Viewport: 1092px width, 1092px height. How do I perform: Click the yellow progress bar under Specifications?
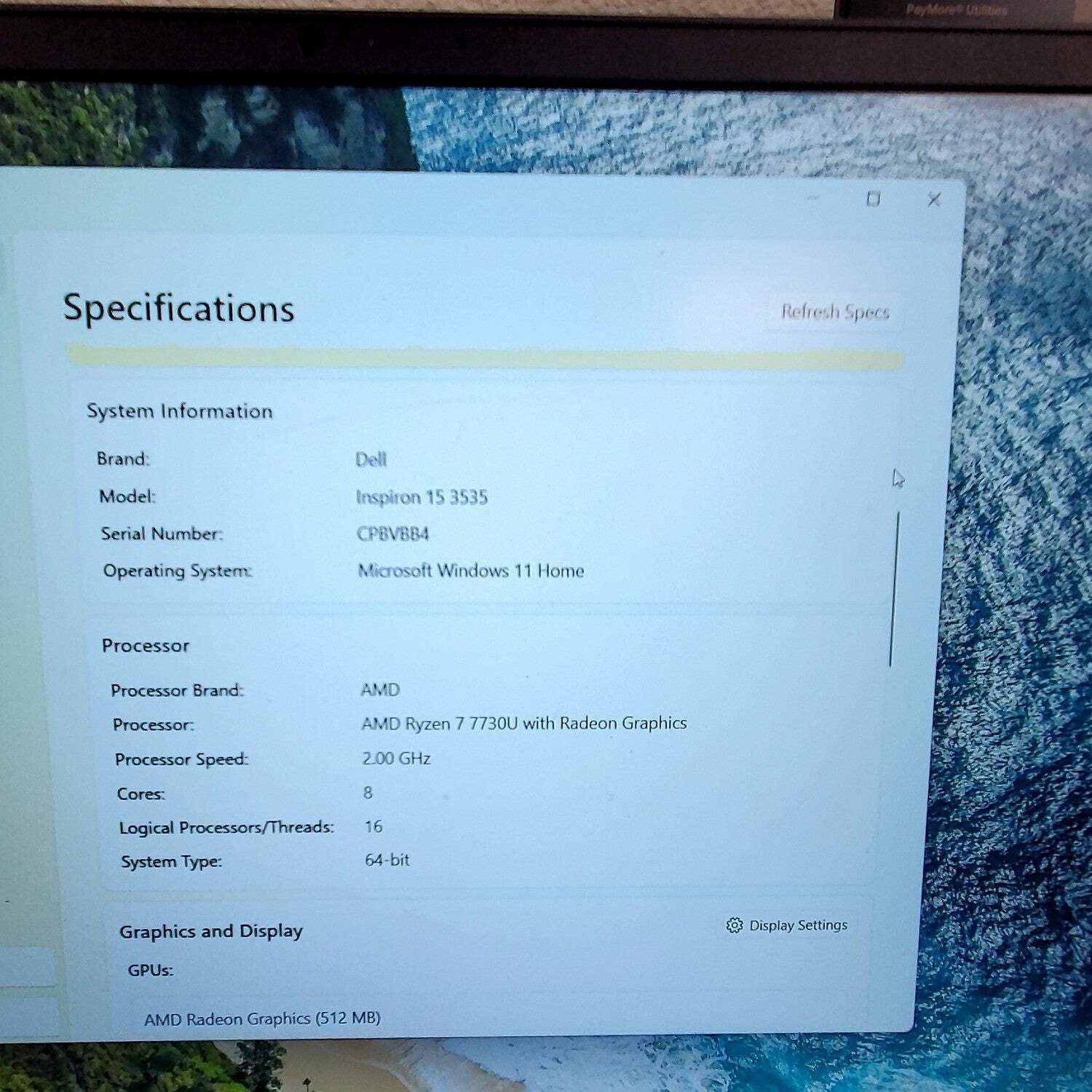pyautogui.click(x=486, y=357)
